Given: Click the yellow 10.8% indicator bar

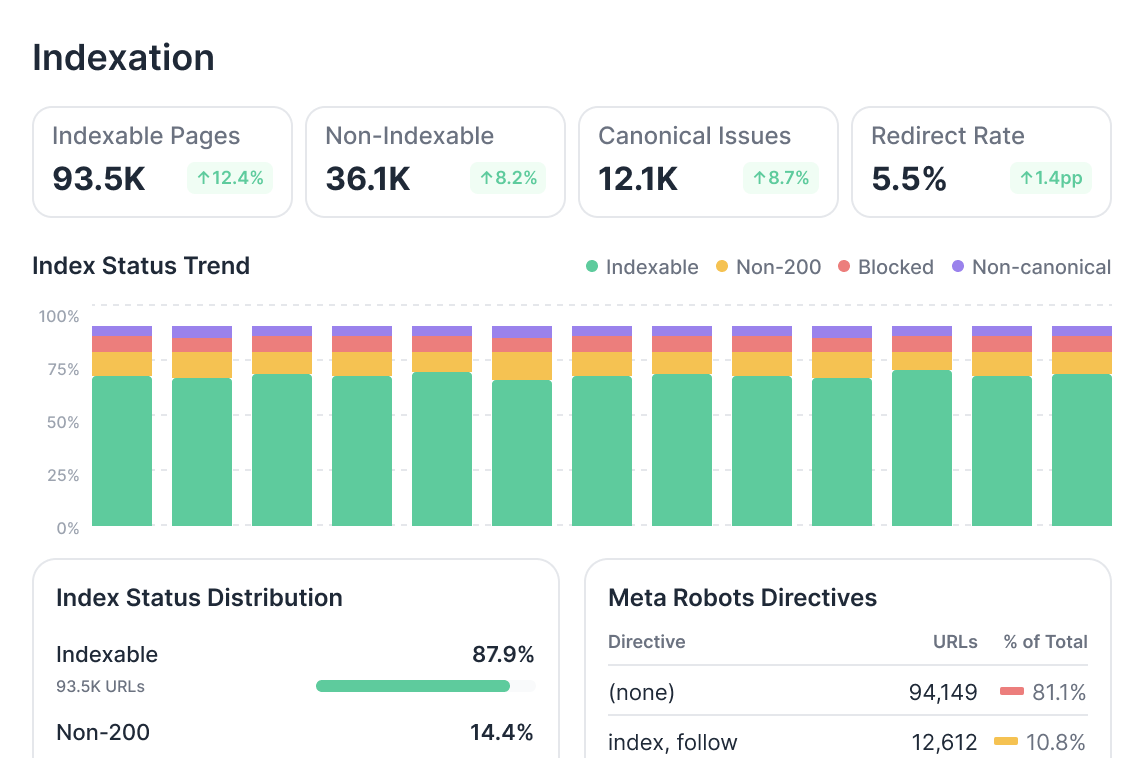Looking at the screenshot, I should [1005, 742].
